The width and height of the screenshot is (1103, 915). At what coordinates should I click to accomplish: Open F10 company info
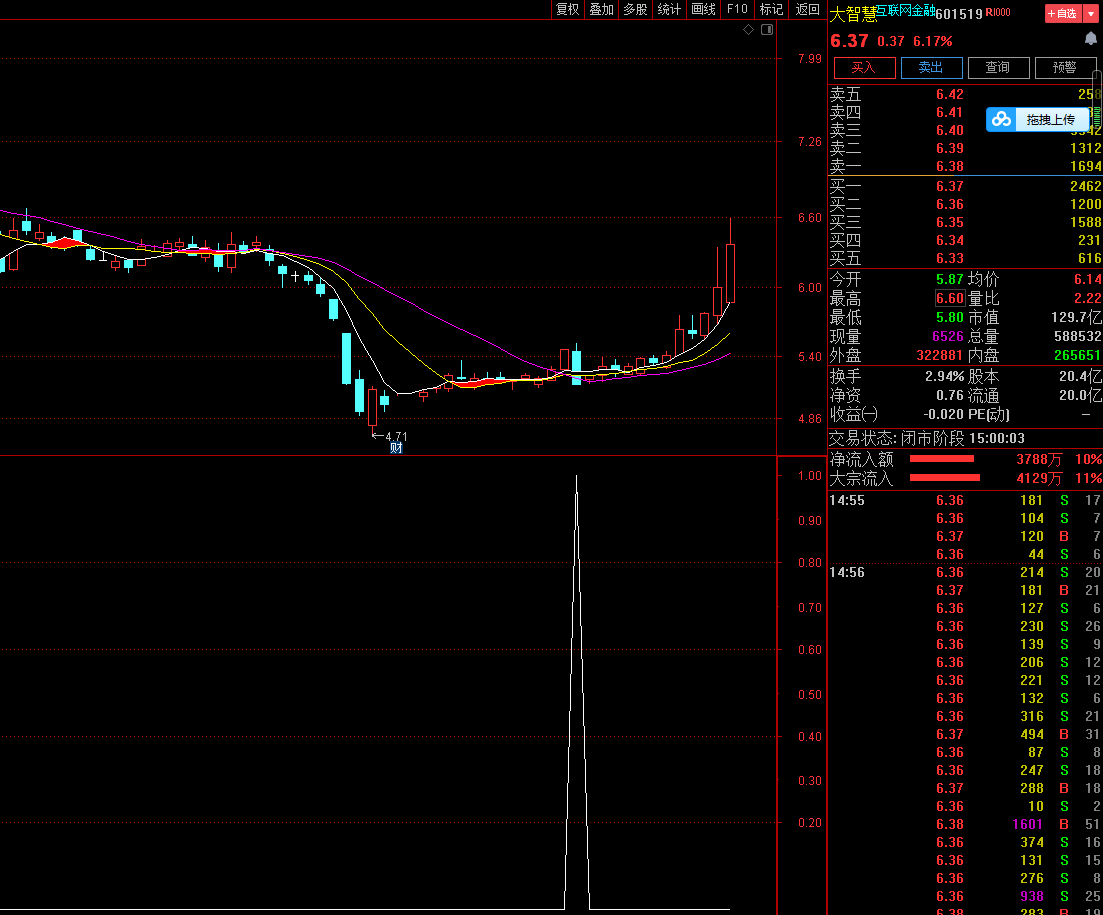(x=737, y=9)
